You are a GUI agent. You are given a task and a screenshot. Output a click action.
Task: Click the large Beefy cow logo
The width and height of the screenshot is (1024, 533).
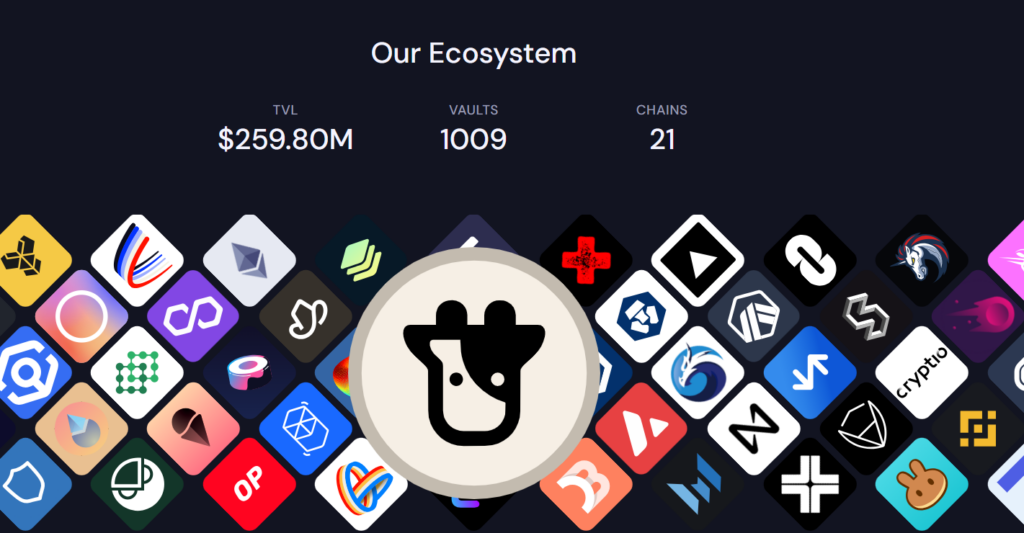(474, 372)
